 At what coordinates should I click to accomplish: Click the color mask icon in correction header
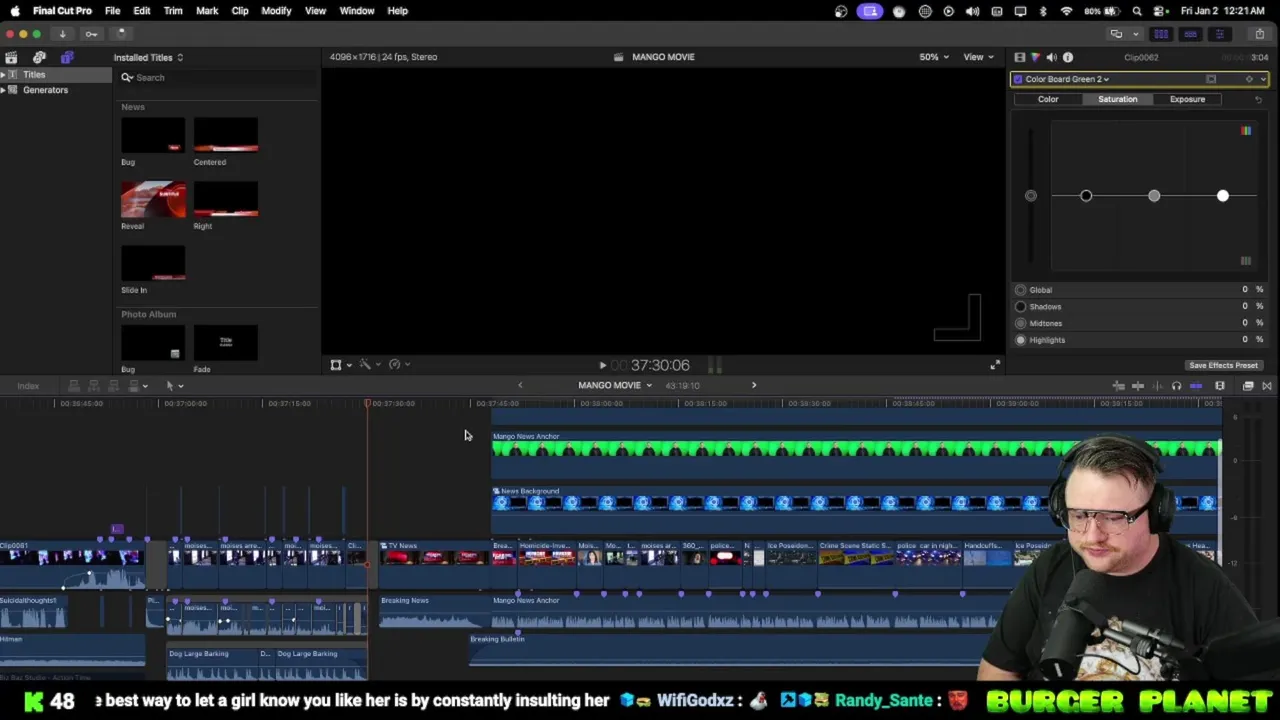pos(1211,79)
